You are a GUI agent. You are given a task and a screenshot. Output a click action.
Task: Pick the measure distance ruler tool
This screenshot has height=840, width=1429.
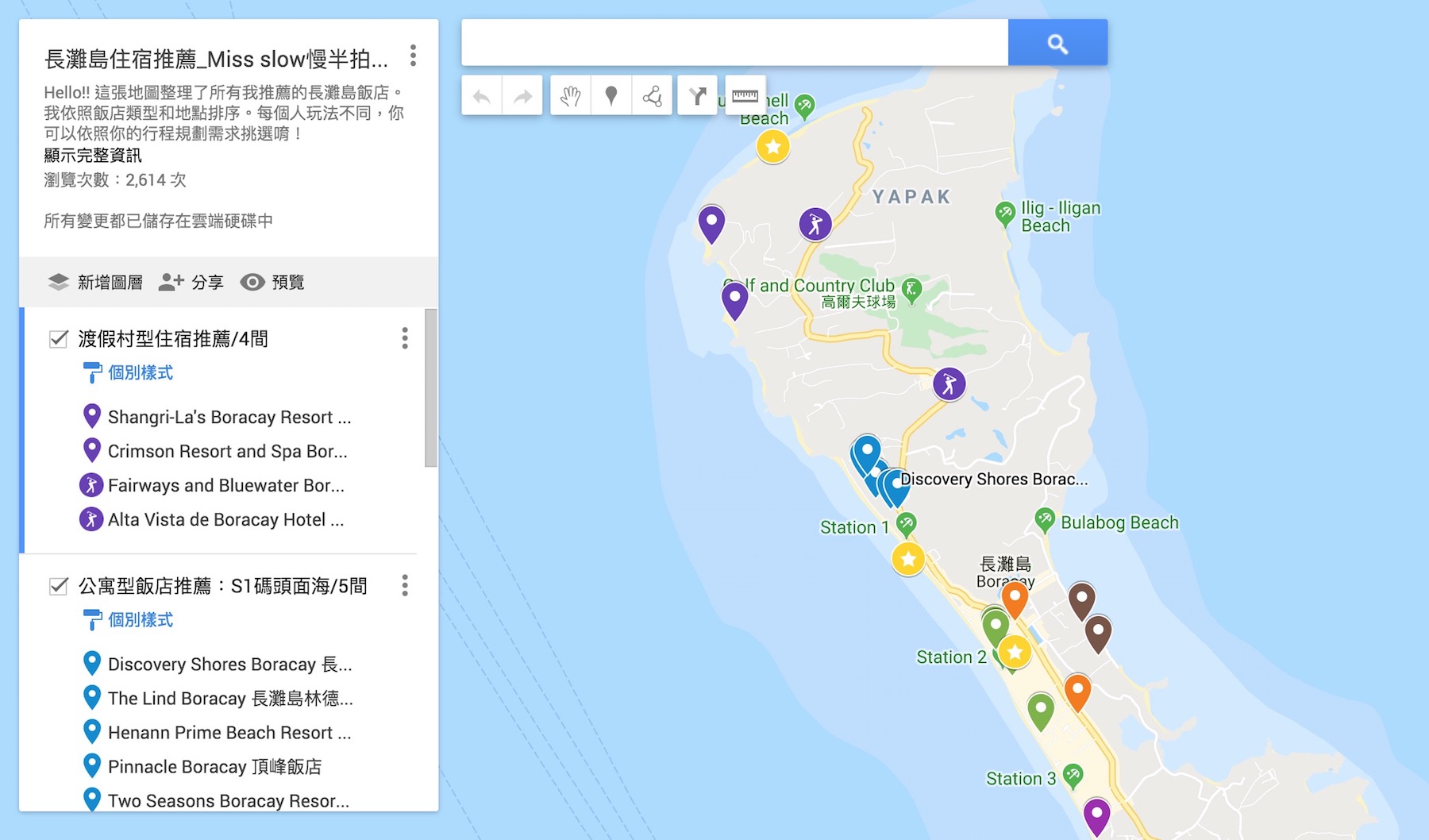click(745, 96)
